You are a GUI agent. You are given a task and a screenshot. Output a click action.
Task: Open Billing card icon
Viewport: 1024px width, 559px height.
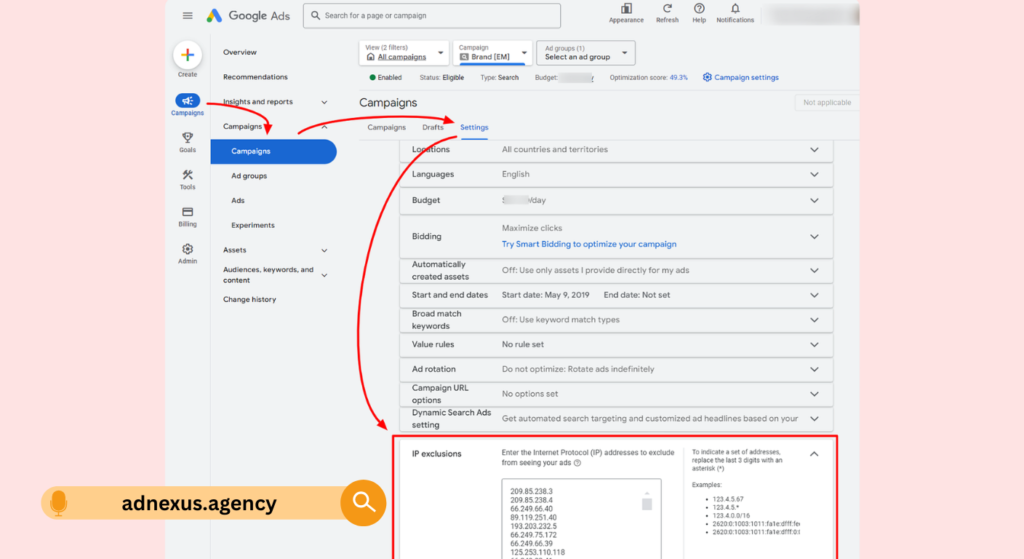(187, 212)
